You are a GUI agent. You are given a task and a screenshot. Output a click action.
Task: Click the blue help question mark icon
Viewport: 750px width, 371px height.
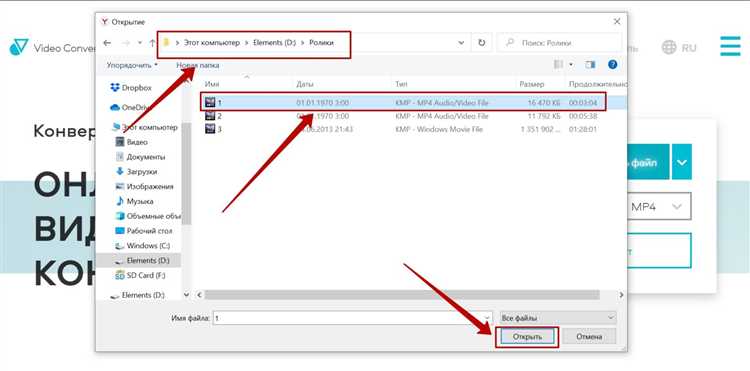click(x=612, y=65)
